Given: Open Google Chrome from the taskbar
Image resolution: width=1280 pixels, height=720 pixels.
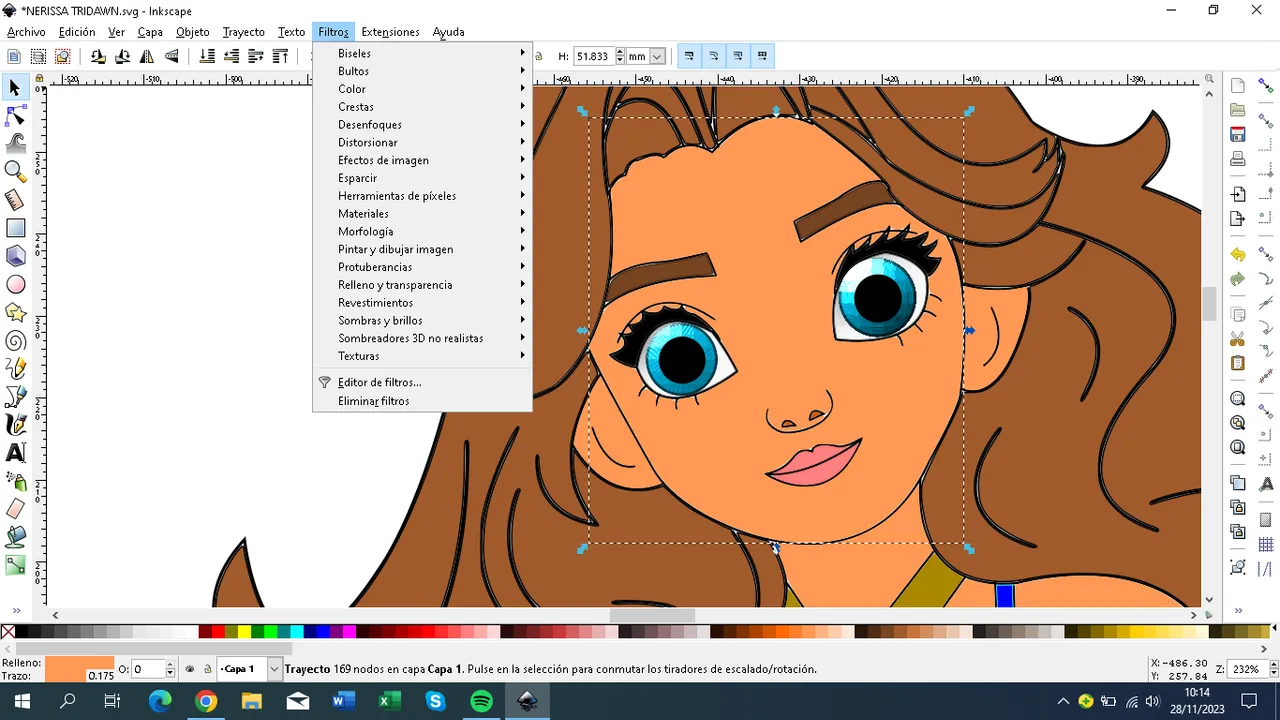Looking at the screenshot, I should click(x=205, y=701).
